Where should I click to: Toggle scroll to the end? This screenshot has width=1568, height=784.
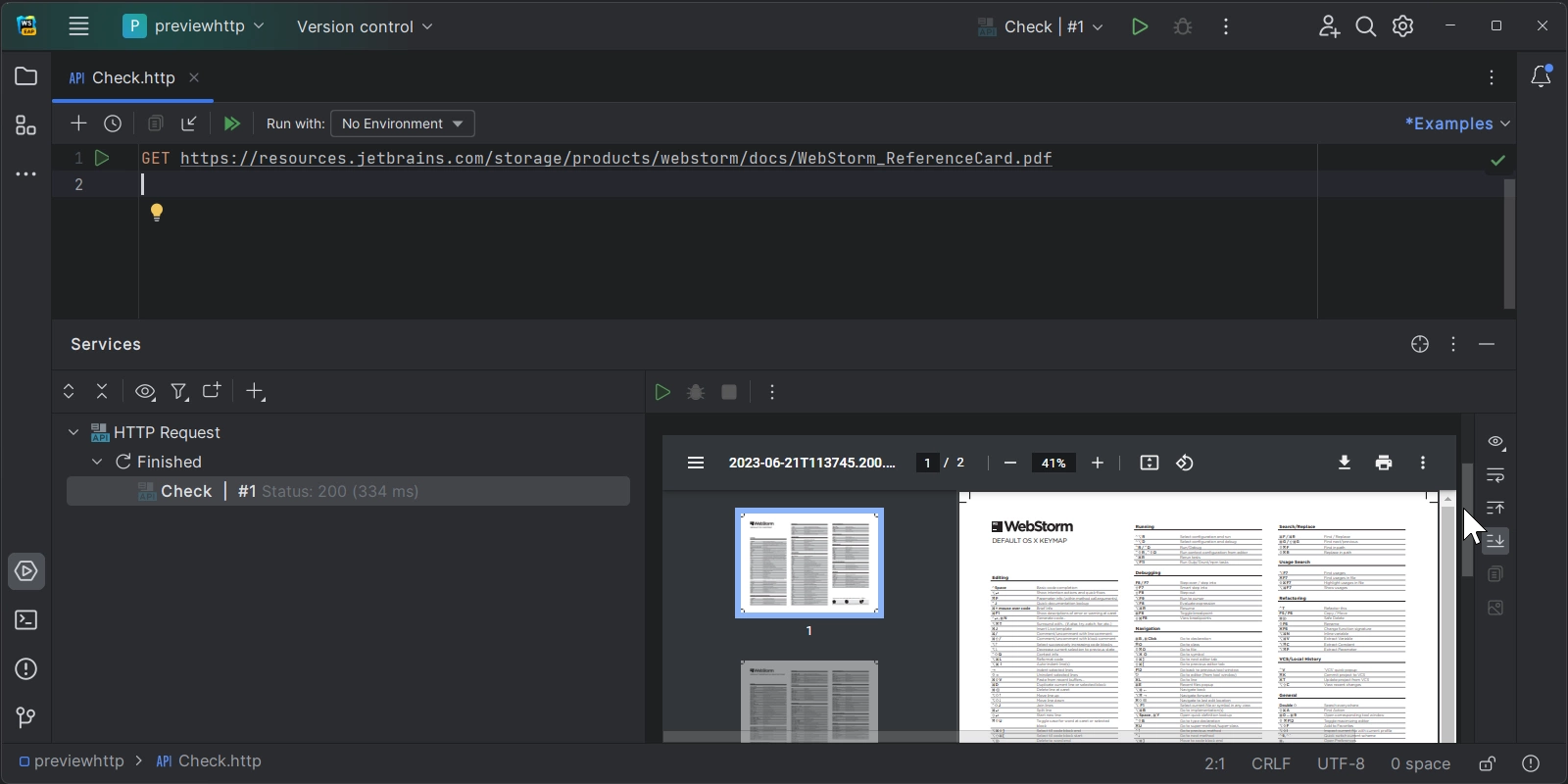[1495, 541]
